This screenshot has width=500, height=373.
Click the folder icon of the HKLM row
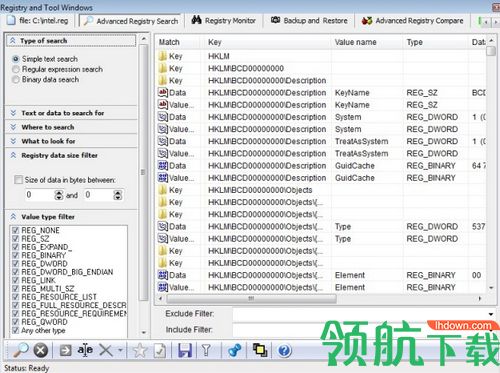point(163,56)
